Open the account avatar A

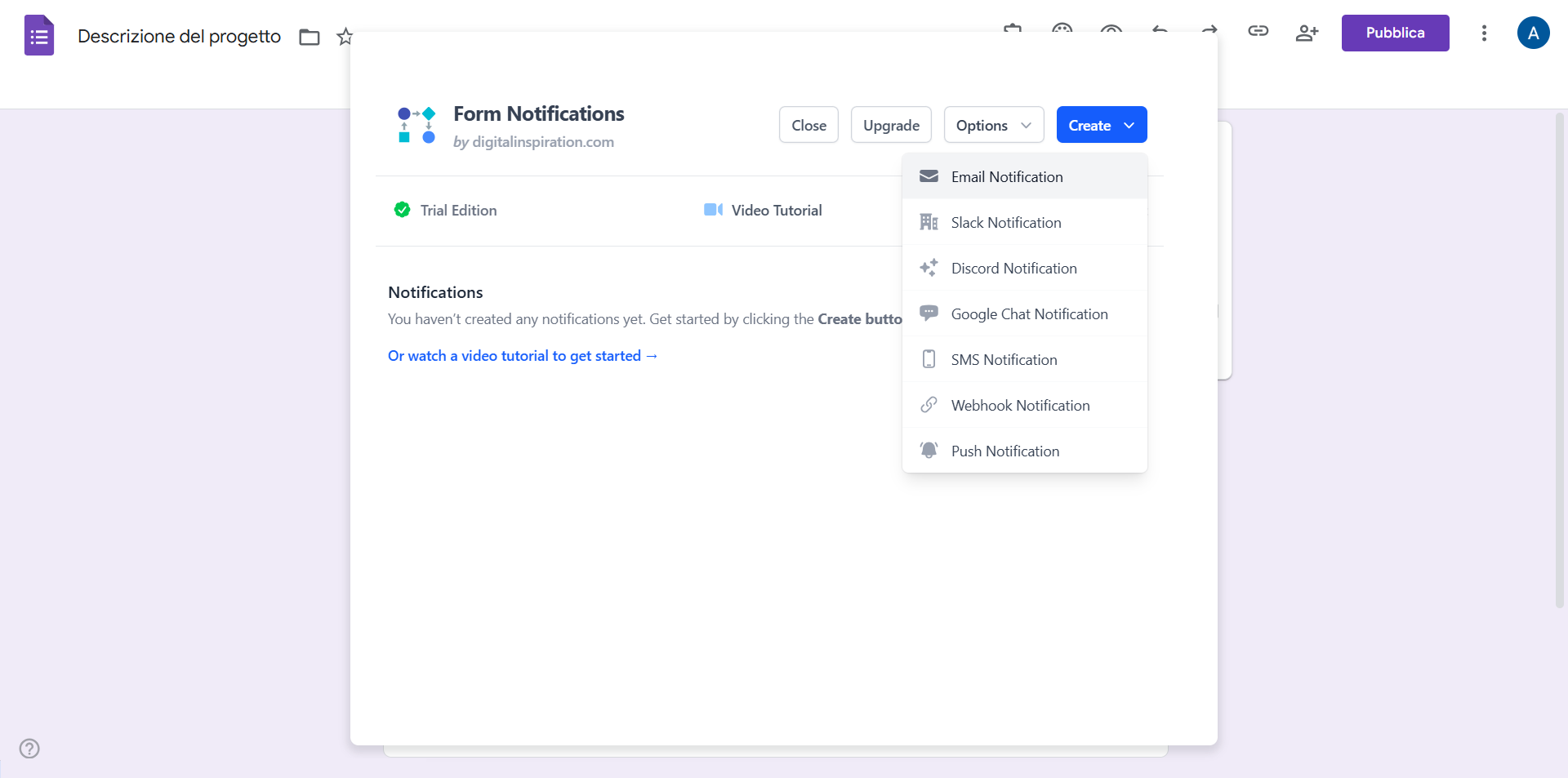[1533, 33]
